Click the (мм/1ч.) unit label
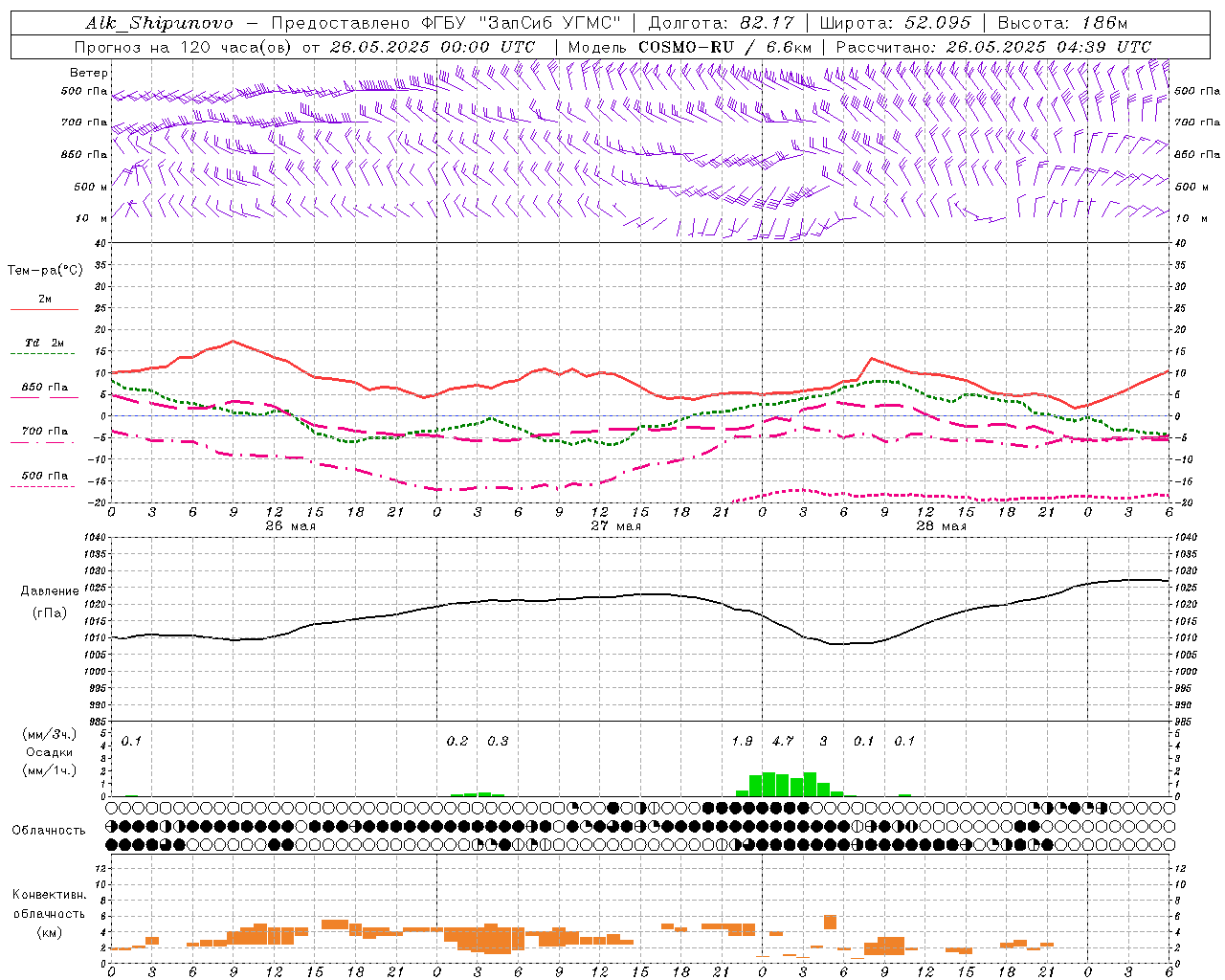Viewport: 1225px width, 980px height. point(50,770)
